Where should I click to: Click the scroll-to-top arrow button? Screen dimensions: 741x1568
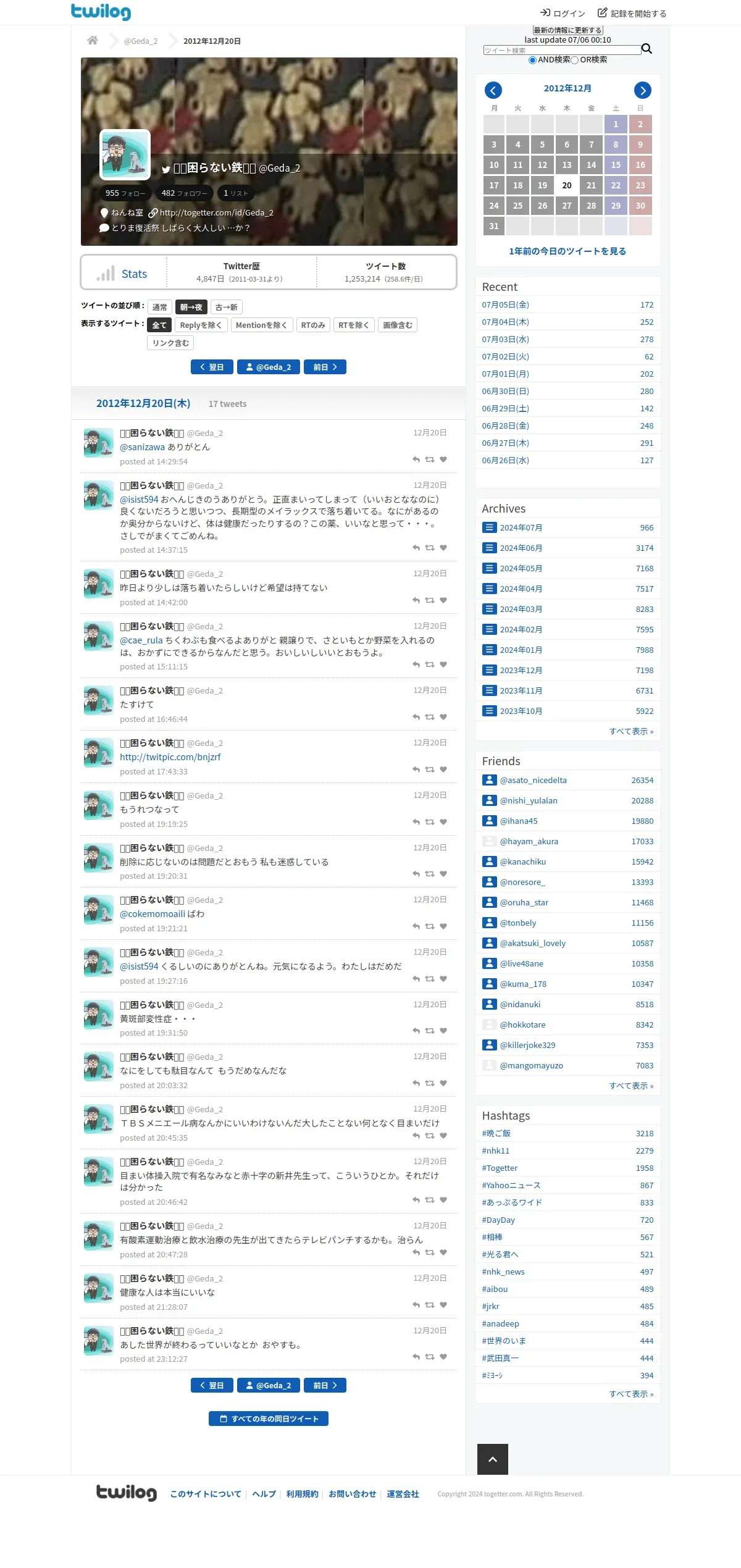[493, 1459]
